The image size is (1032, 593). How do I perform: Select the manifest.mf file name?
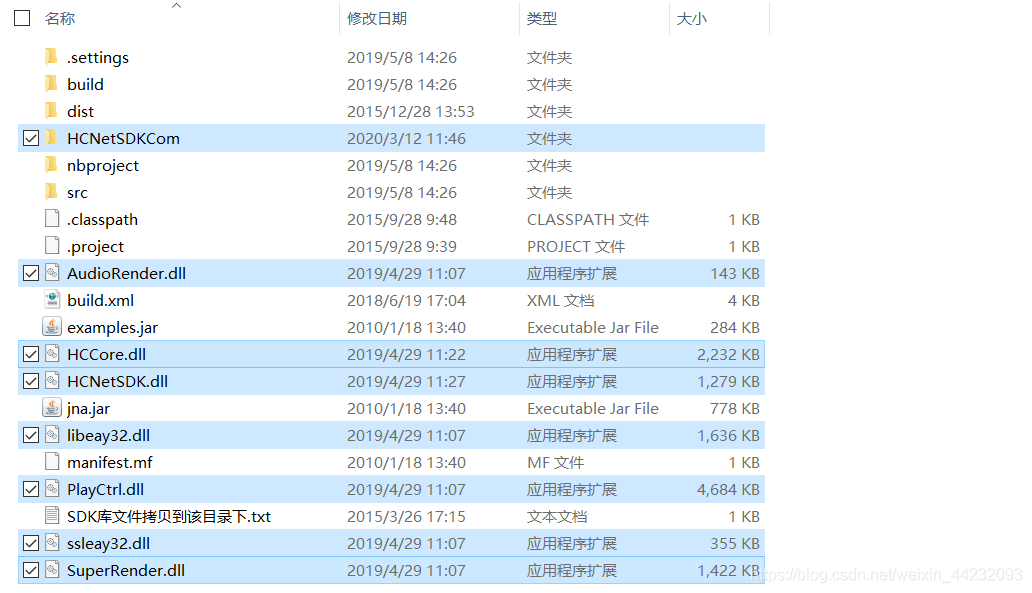pos(109,462)
